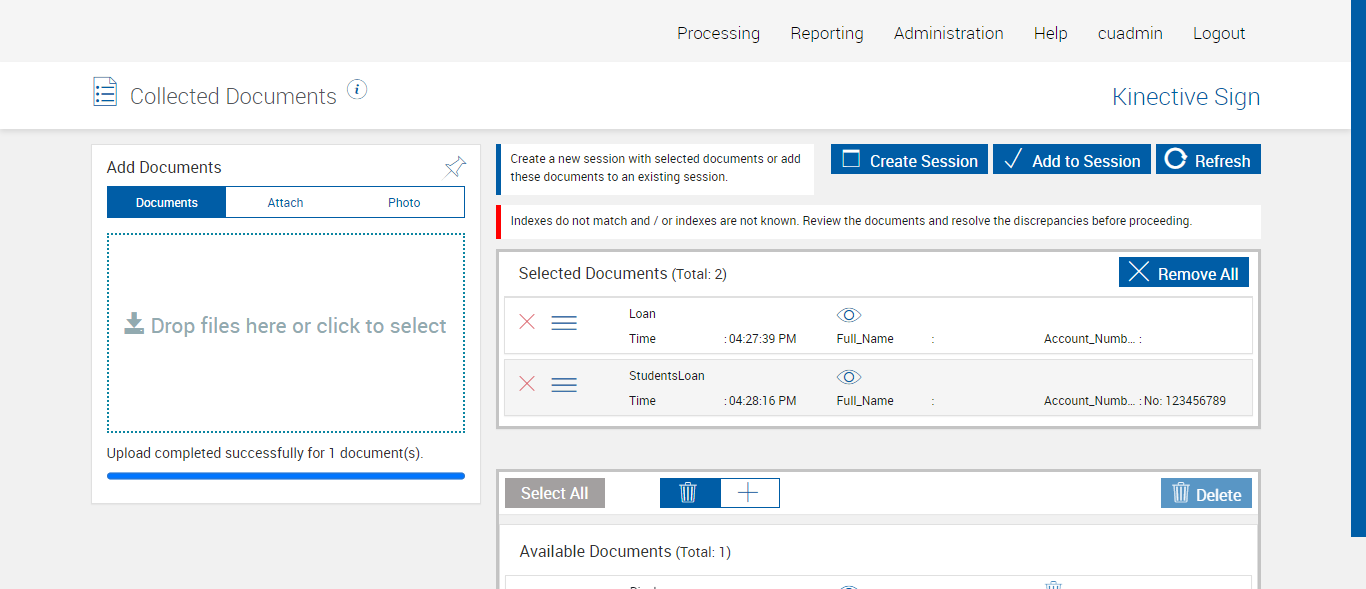Click the reorder handle on Loan row
Image resolution: width=1366 pixels, height=589 pixels.
(564, 323)
